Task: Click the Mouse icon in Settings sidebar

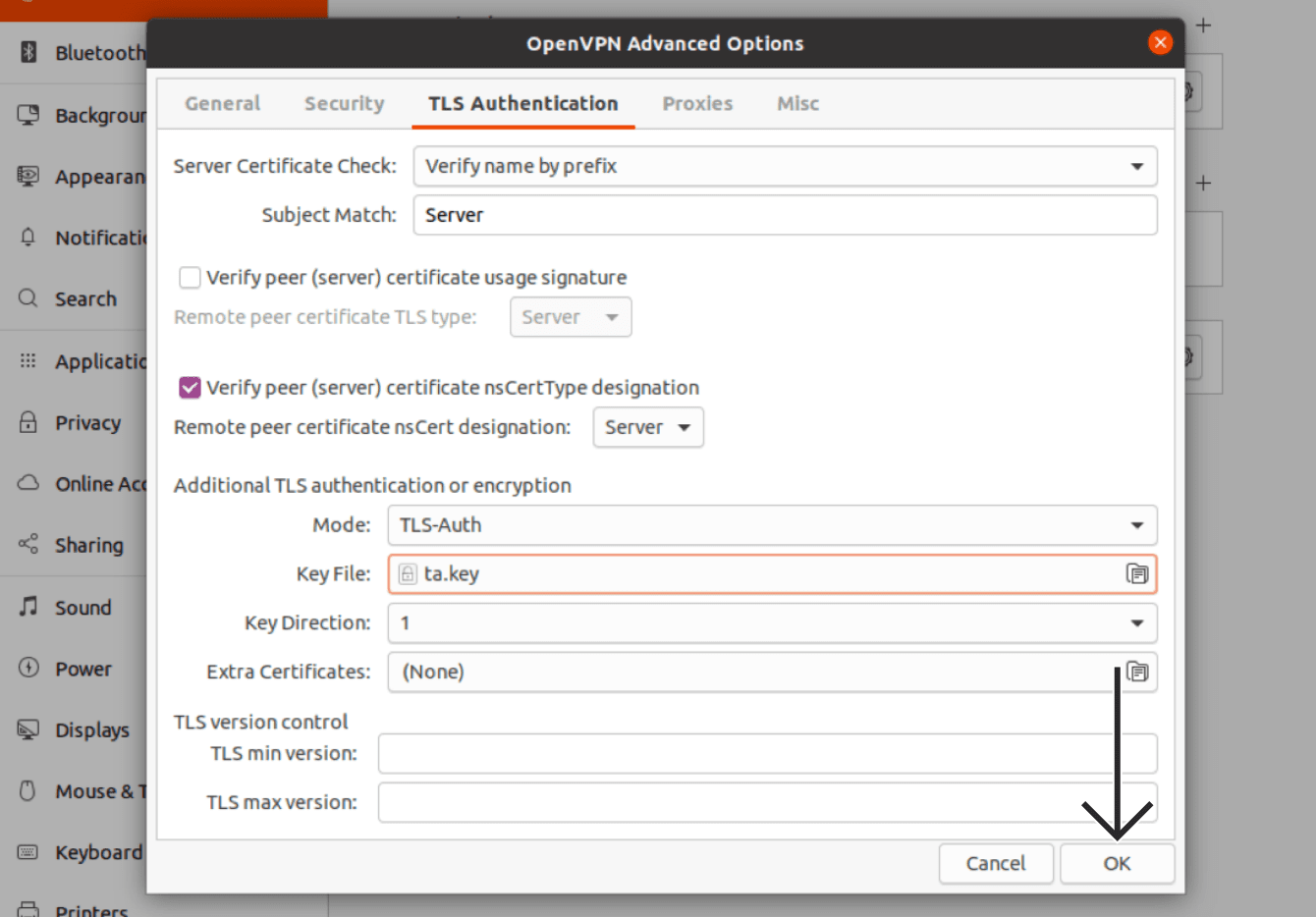Action: point(28,790)
